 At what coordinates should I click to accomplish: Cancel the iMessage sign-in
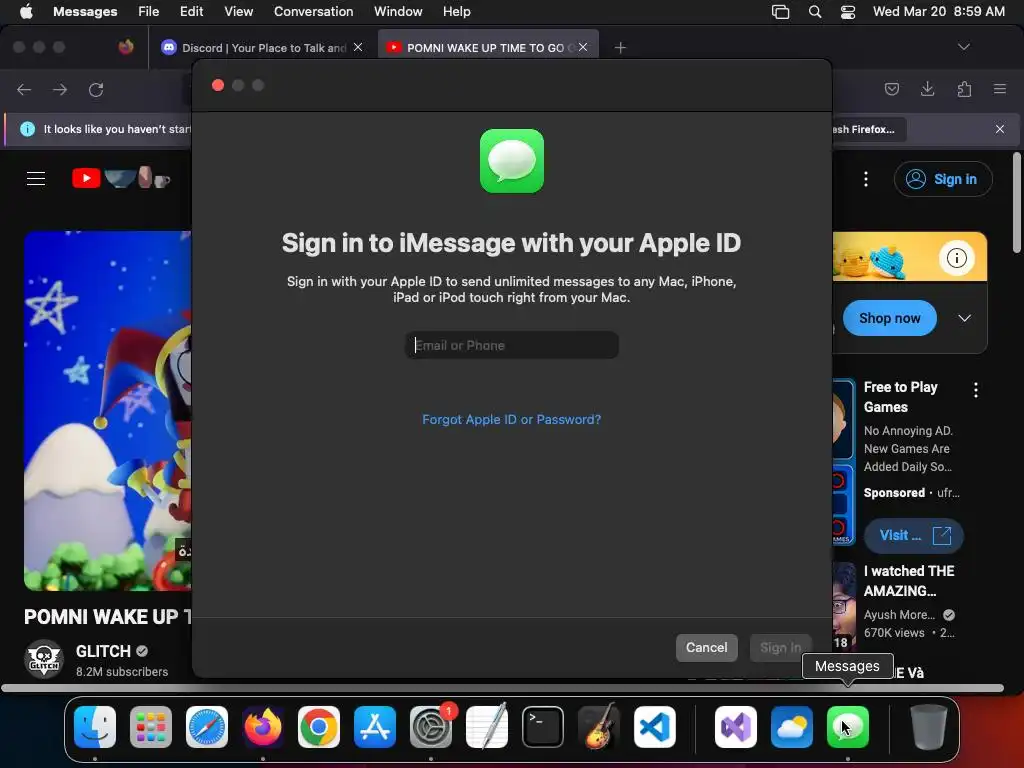[x=706, y=647]
